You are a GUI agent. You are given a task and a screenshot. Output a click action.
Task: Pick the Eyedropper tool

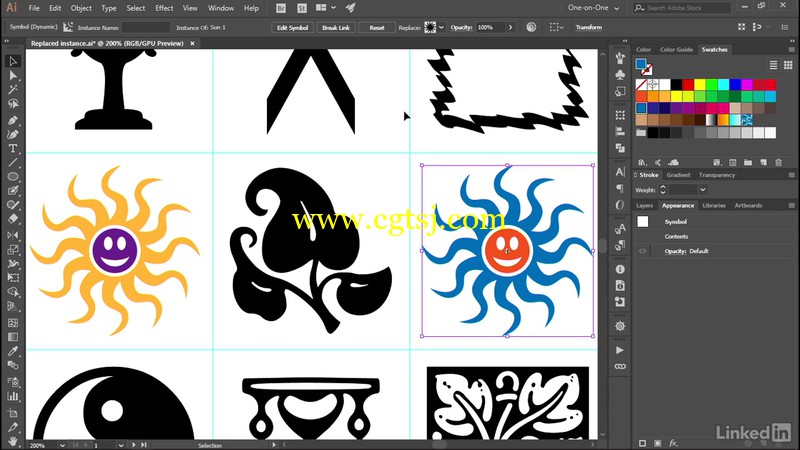13,351
